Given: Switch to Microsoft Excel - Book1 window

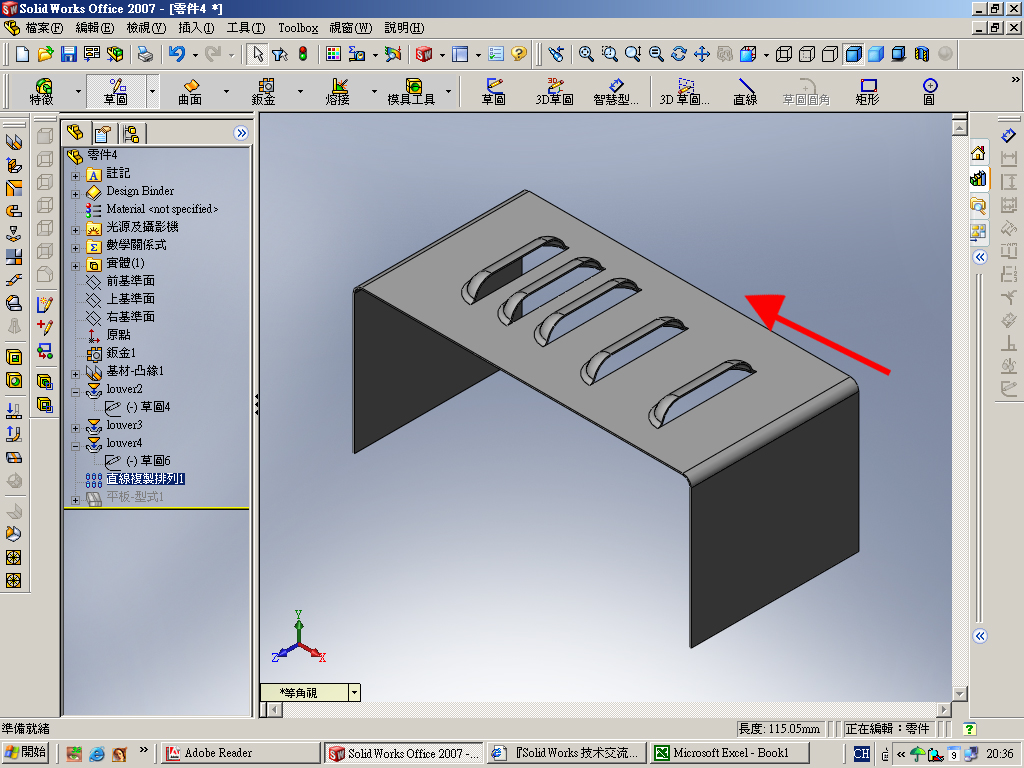Looking at the screenshot, I should pyautogui.click(x=730, y=753).
